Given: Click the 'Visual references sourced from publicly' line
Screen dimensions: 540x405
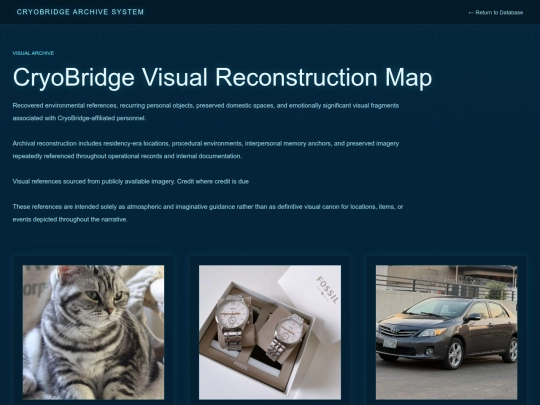Looking at the screenshot, I should pyautogui.click(x=131, y=181).
